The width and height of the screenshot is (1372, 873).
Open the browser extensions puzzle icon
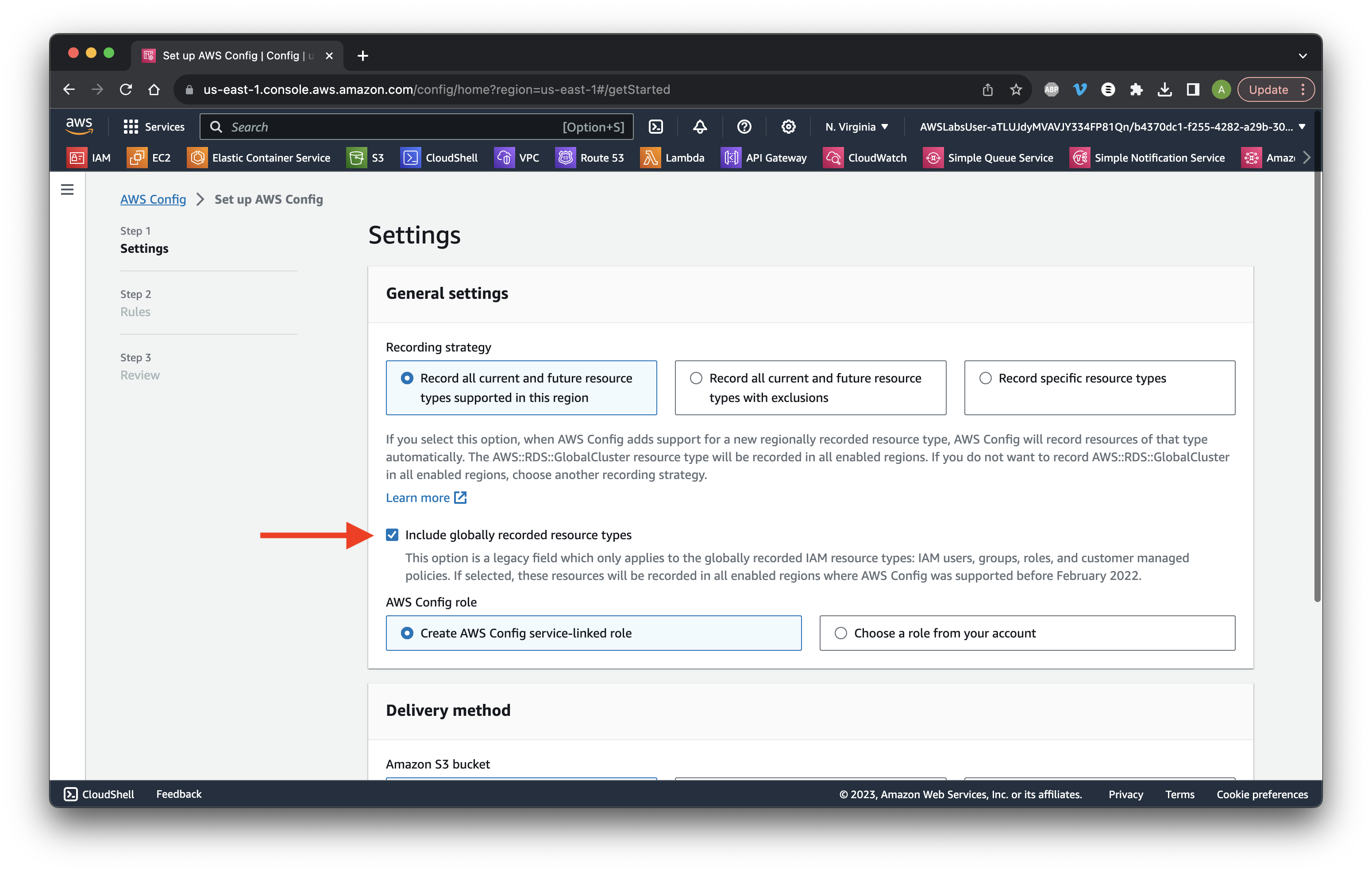tap(1136, 89)
